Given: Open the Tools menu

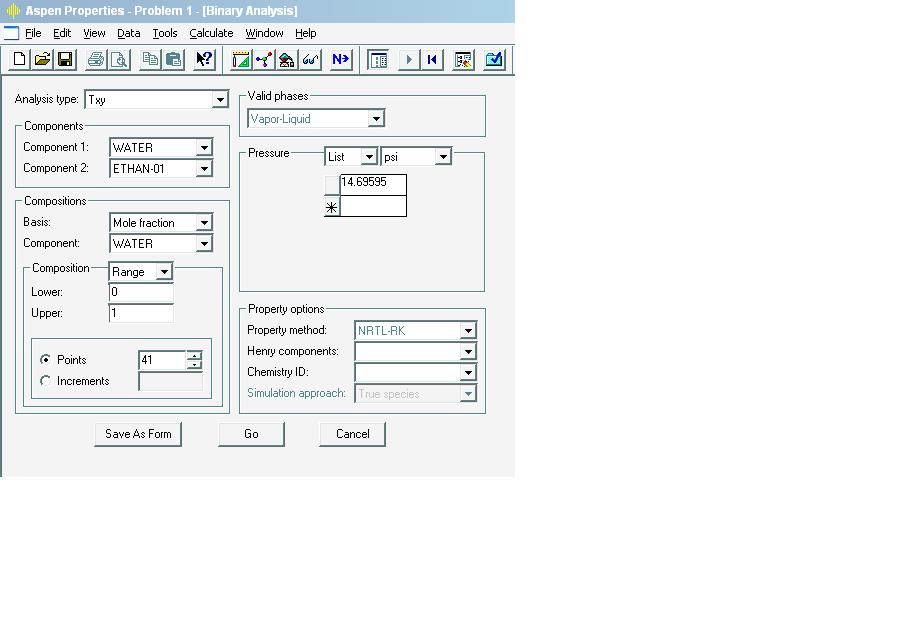Looking at the screenshot, I should point(165,33).
